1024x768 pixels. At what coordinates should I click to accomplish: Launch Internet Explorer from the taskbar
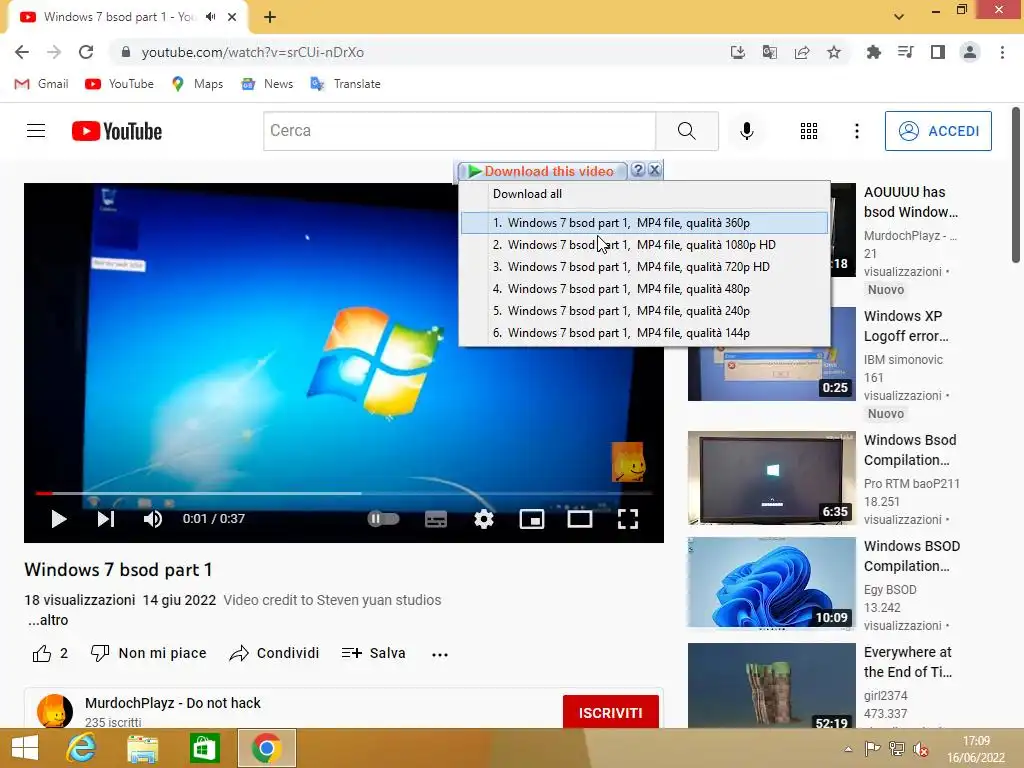pyautogui.click(x=82, y=748)
